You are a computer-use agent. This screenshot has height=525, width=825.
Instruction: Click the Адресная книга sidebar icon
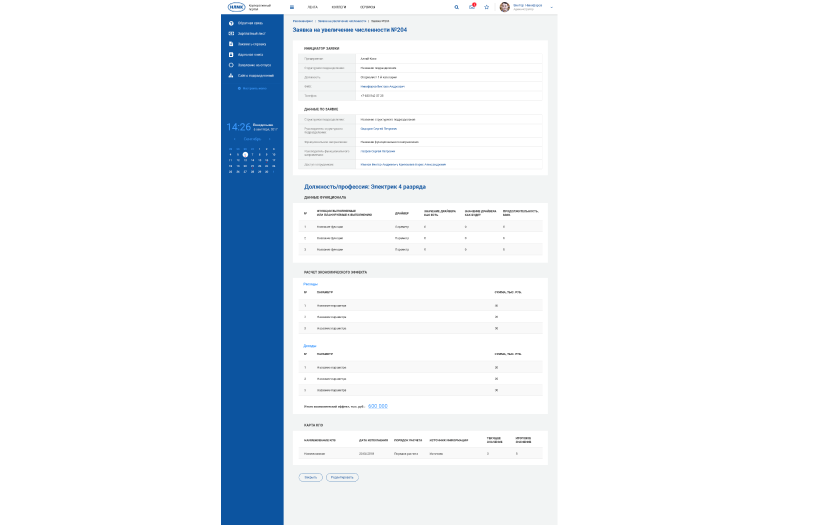pos(231,55)
